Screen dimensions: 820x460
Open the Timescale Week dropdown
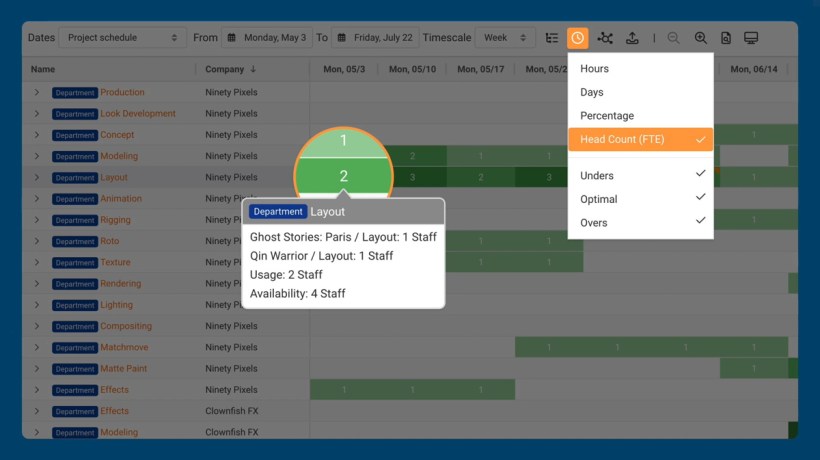tap(504, 38)
